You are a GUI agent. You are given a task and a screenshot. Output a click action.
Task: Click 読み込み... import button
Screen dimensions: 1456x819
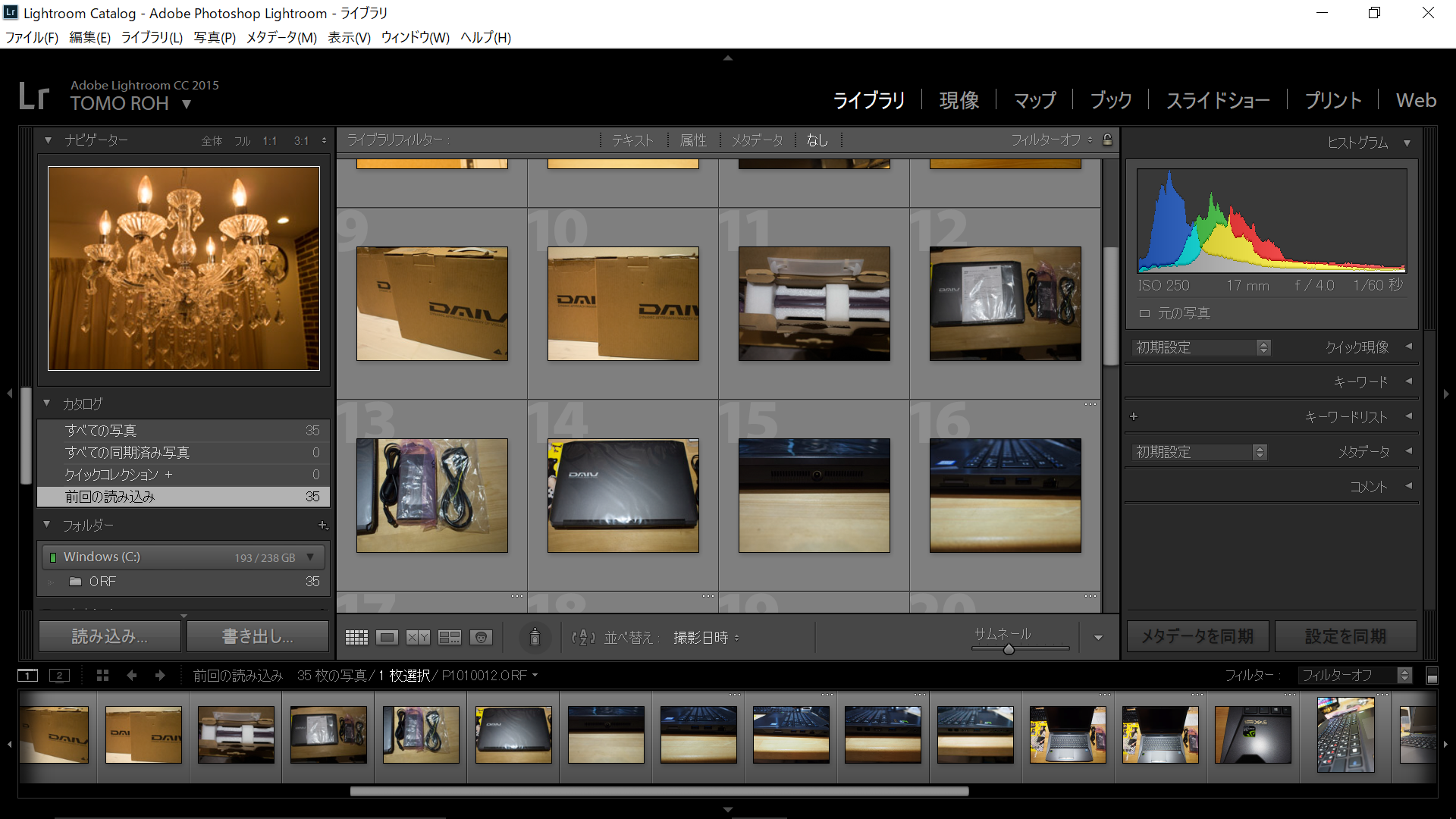[110, 636]
